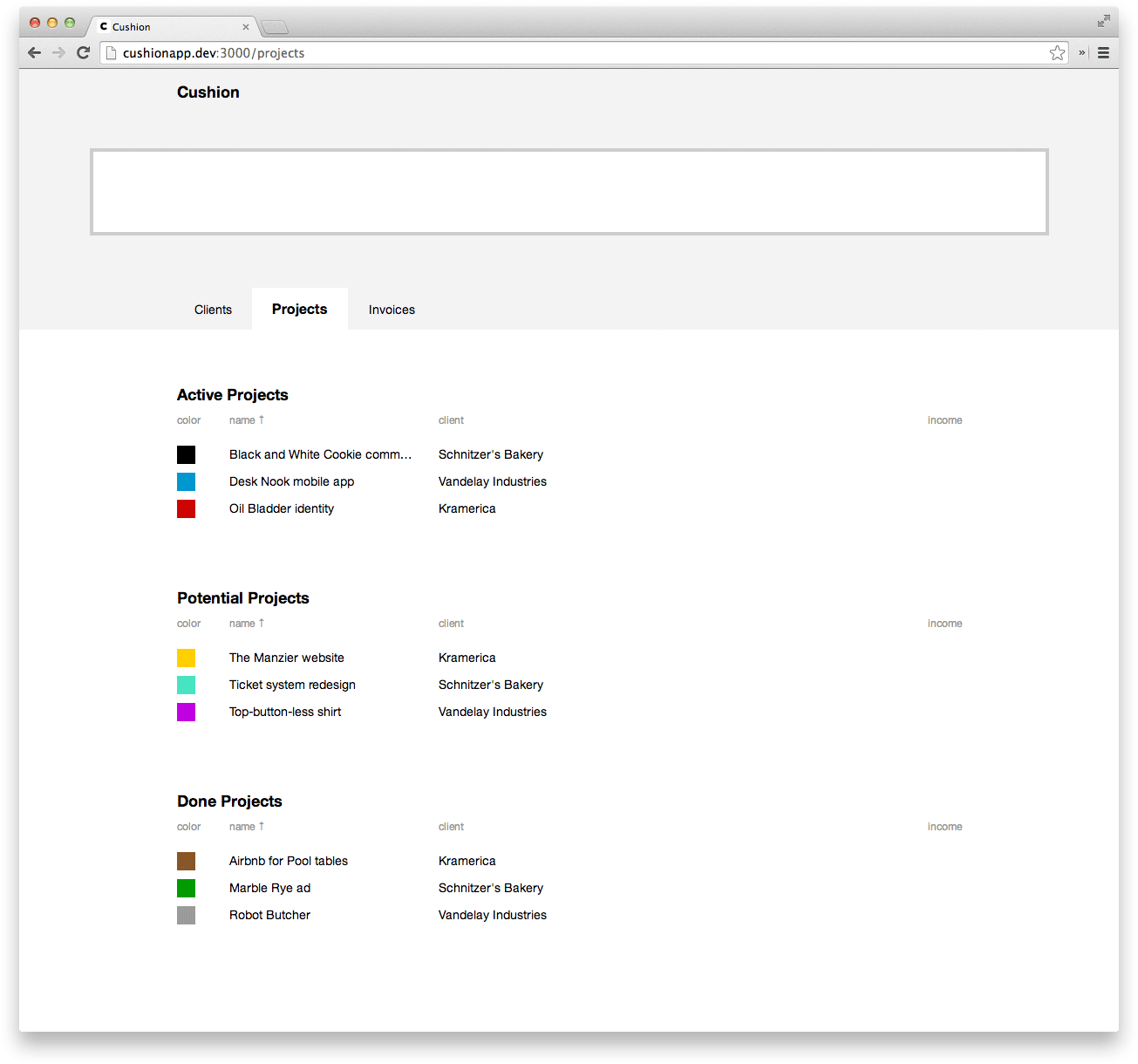Click the green swatch for Marble Rye ad
This screenshot has width=1138, height=1064.
click(x=187, y=888)
